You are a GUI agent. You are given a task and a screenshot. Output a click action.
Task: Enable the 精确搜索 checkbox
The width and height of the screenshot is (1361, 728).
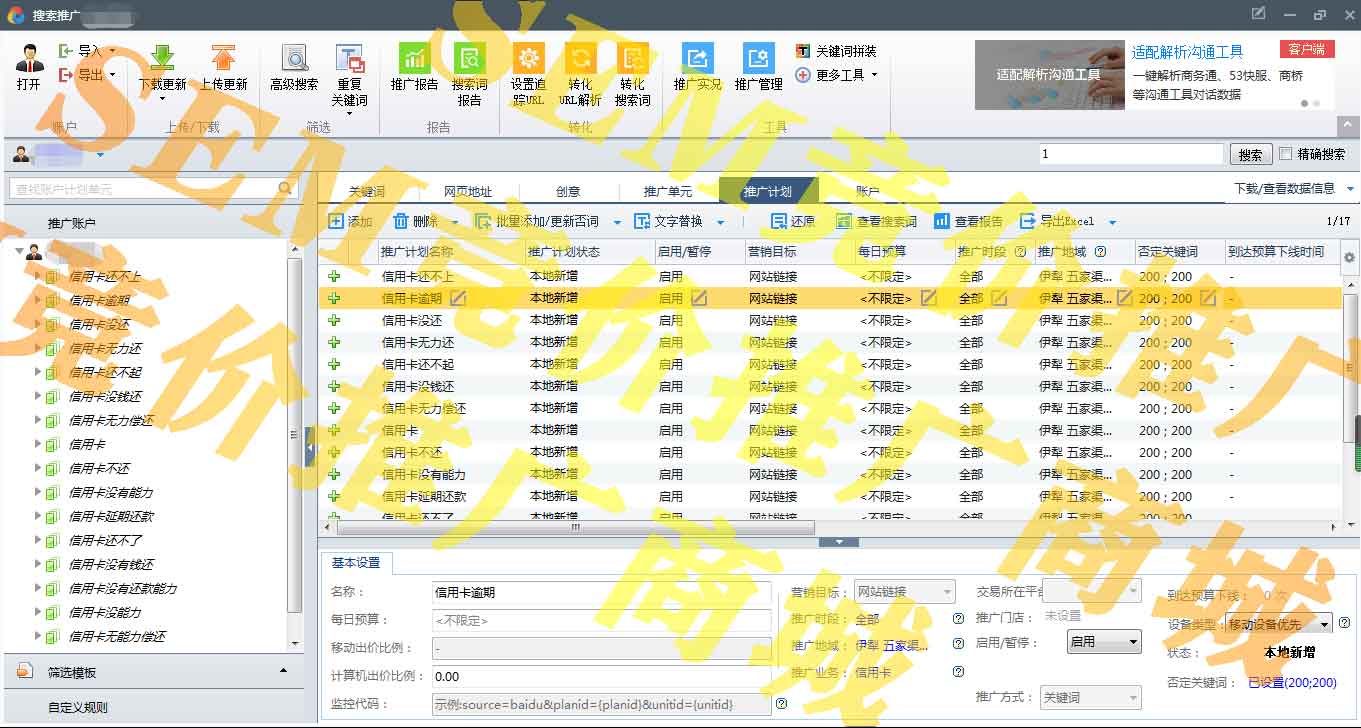[x=1286, y=154]
